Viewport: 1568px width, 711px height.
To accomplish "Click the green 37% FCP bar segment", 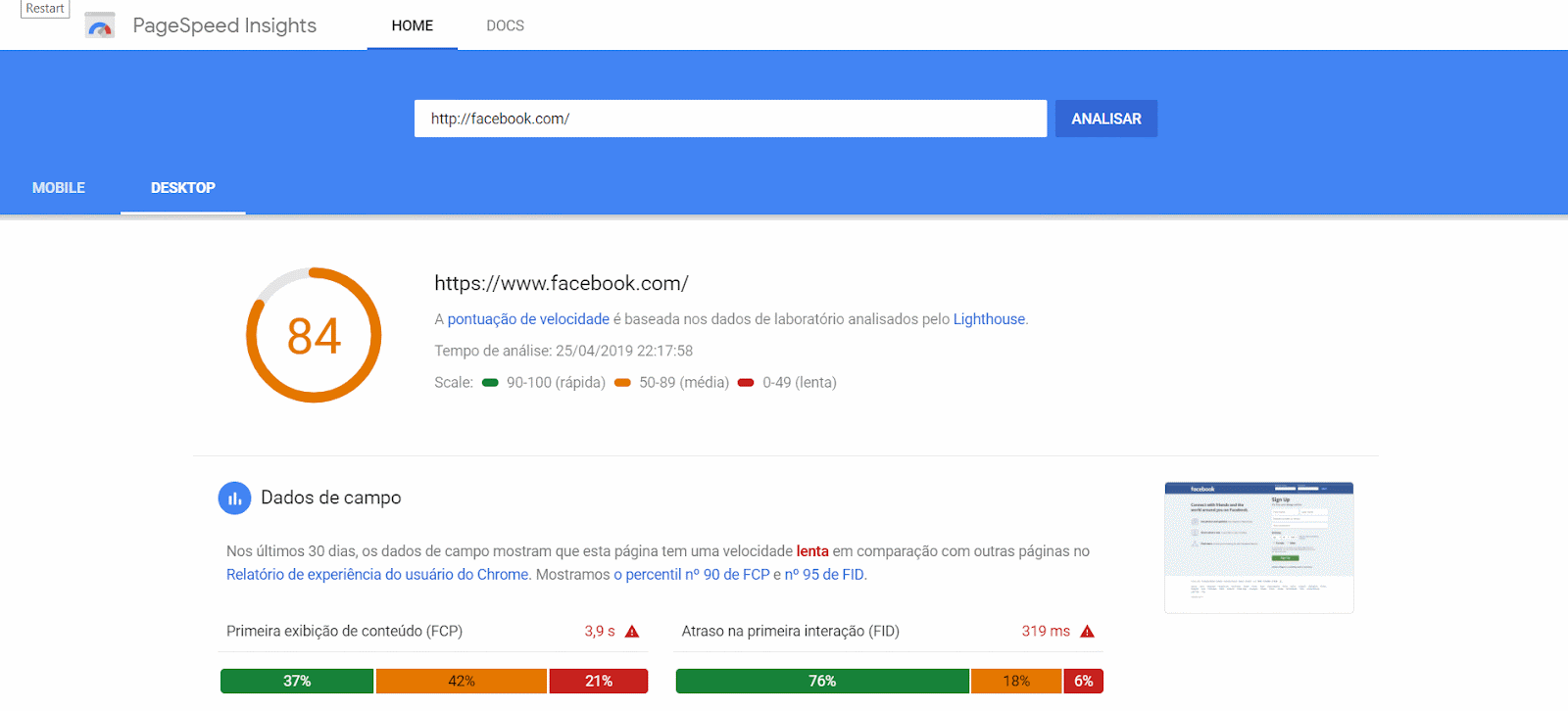I will coord(297,682).
